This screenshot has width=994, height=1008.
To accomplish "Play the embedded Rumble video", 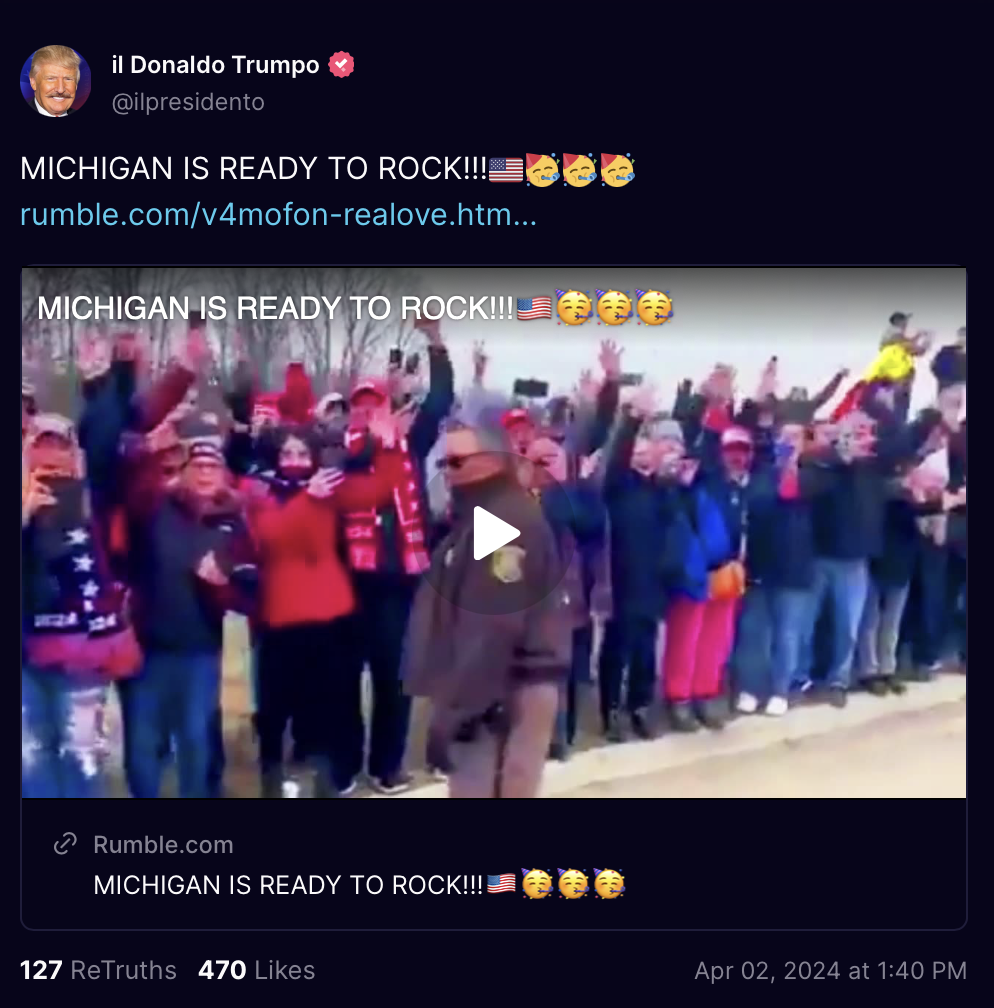I will 494,533.
